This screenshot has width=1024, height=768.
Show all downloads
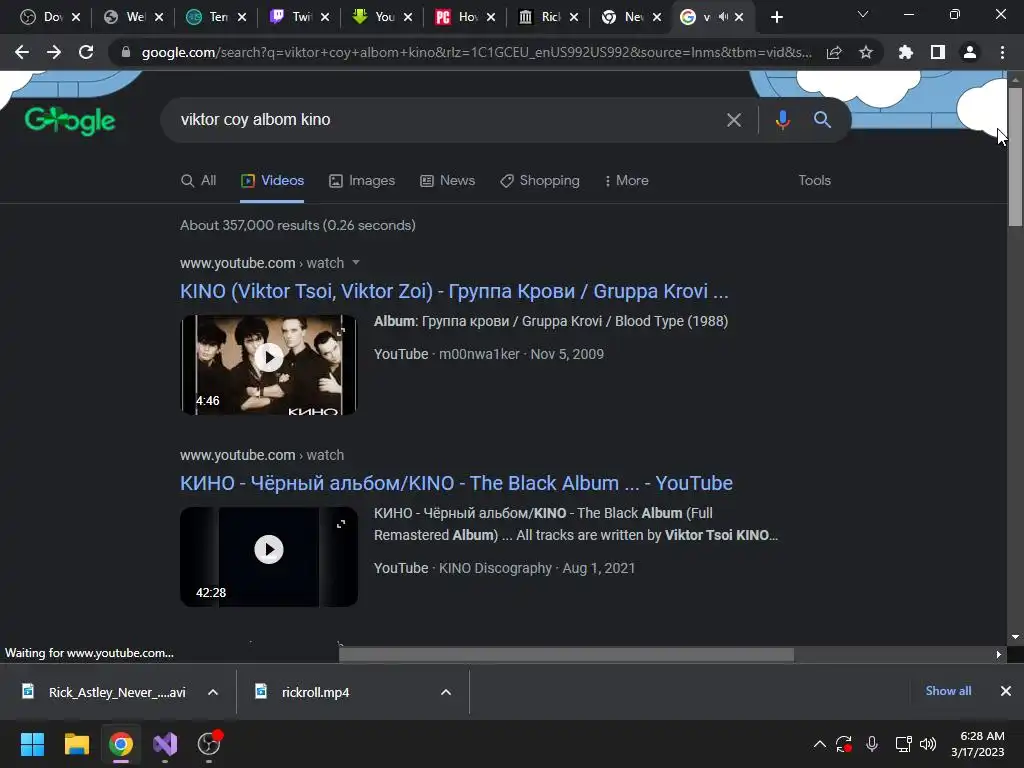coord(948,691)
